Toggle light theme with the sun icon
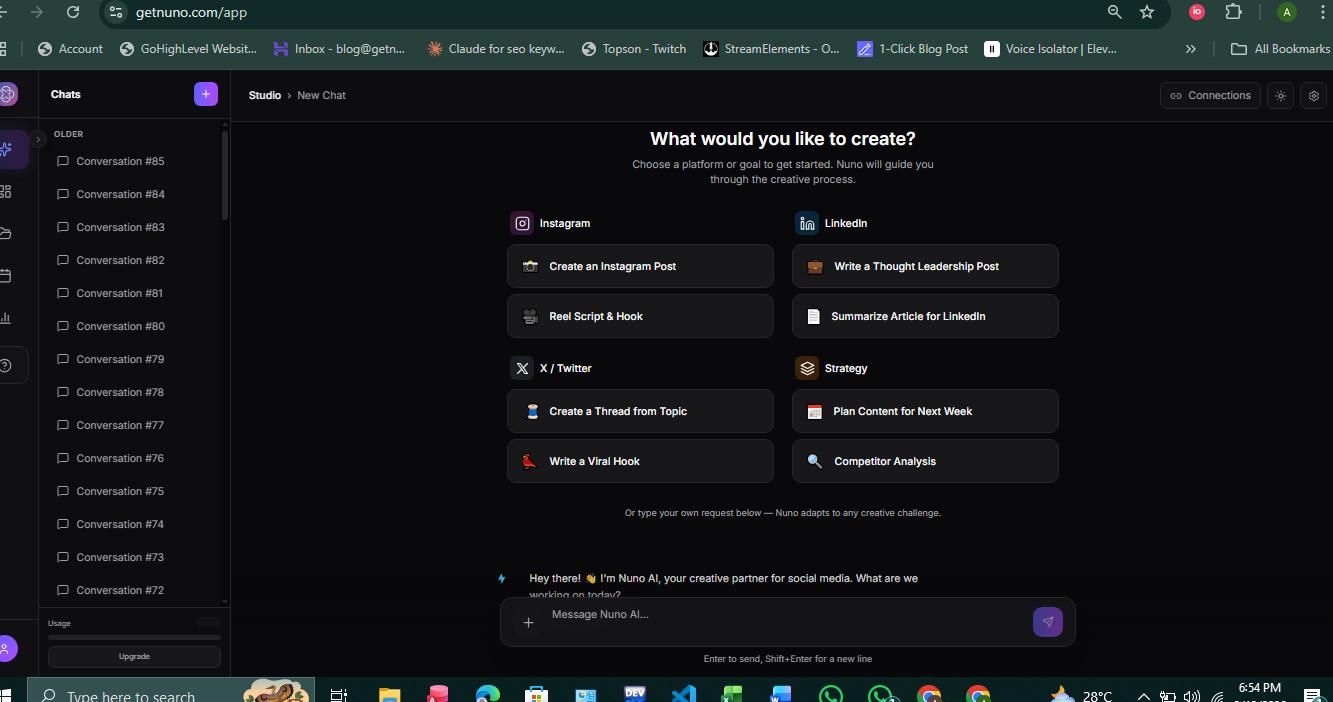The image size is (1333, 702). click(x=1280, y=96)
